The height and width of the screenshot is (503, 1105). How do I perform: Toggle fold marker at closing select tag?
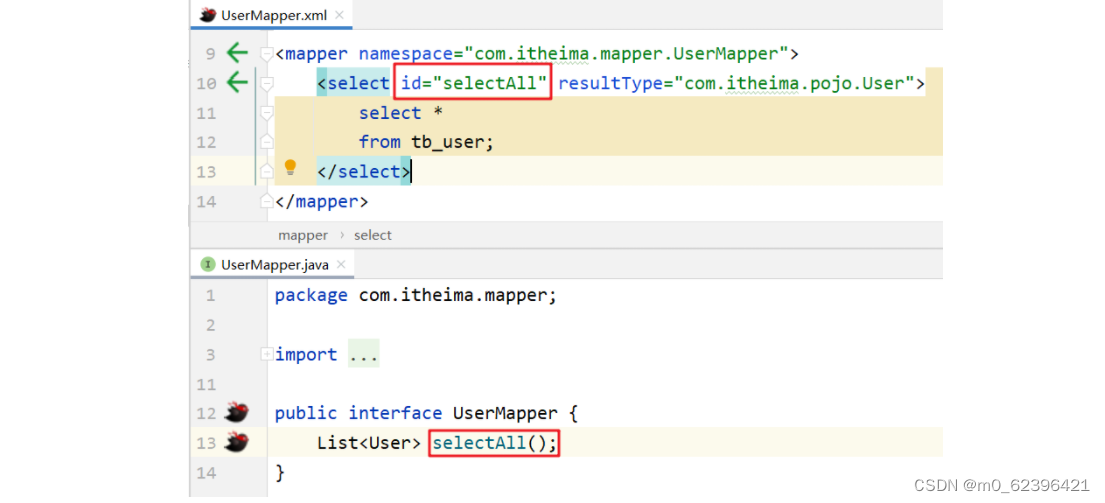[266, 172]
